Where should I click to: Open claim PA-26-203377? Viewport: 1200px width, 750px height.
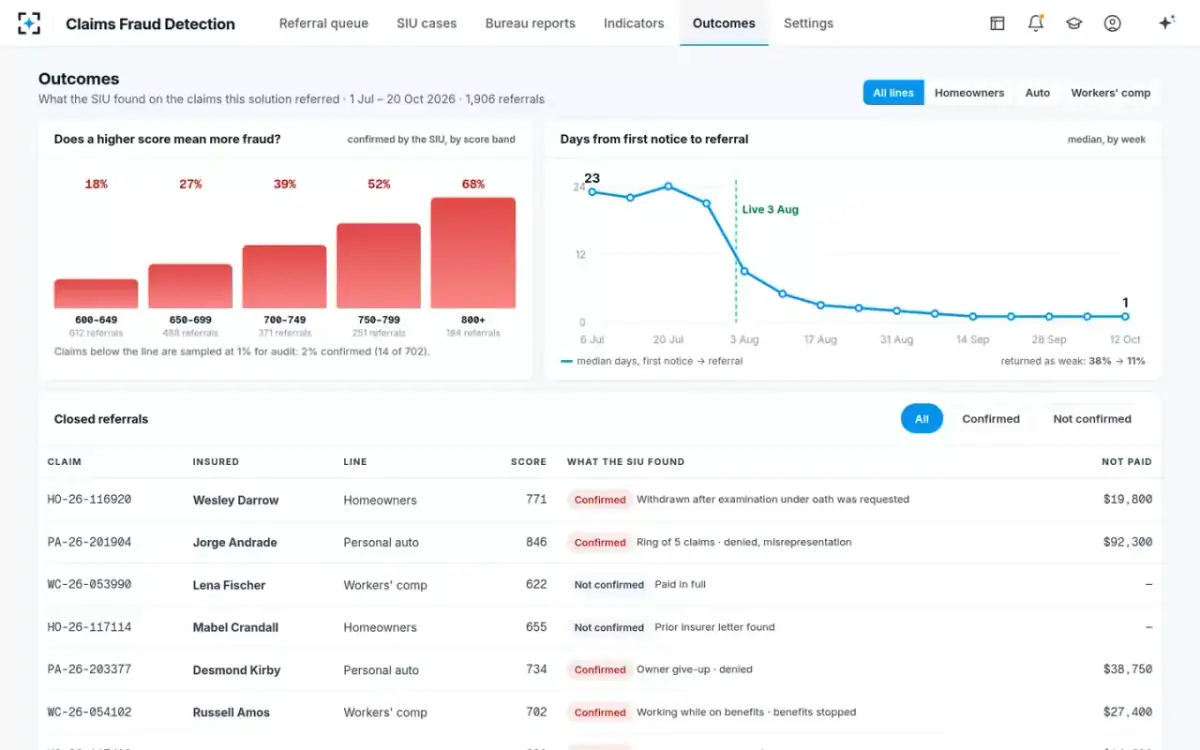(89, 670)
